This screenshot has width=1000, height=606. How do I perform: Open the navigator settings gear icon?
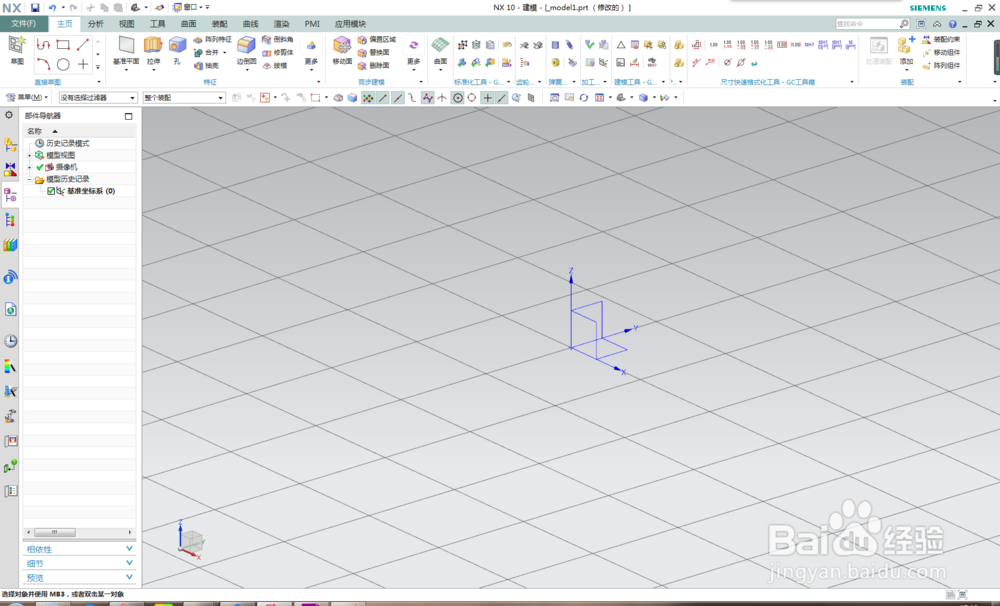pyautogui.click(x=9, y=115)
